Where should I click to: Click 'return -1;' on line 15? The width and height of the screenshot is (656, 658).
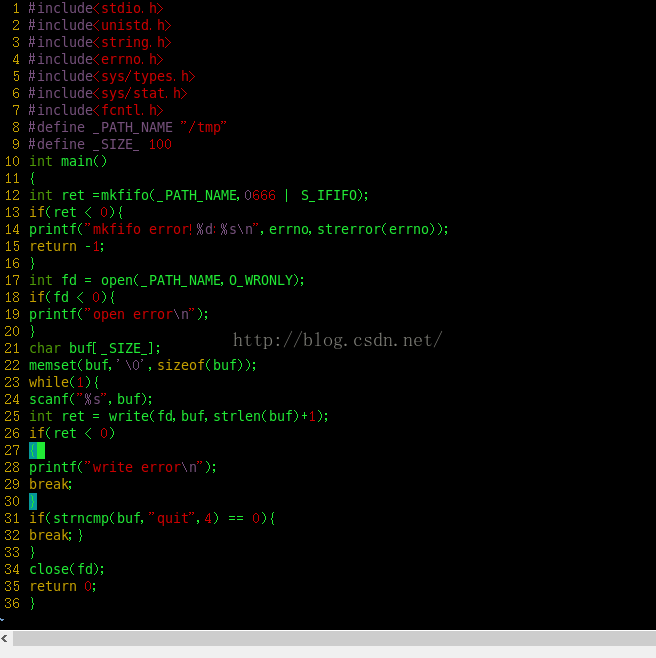pos(67,246)
